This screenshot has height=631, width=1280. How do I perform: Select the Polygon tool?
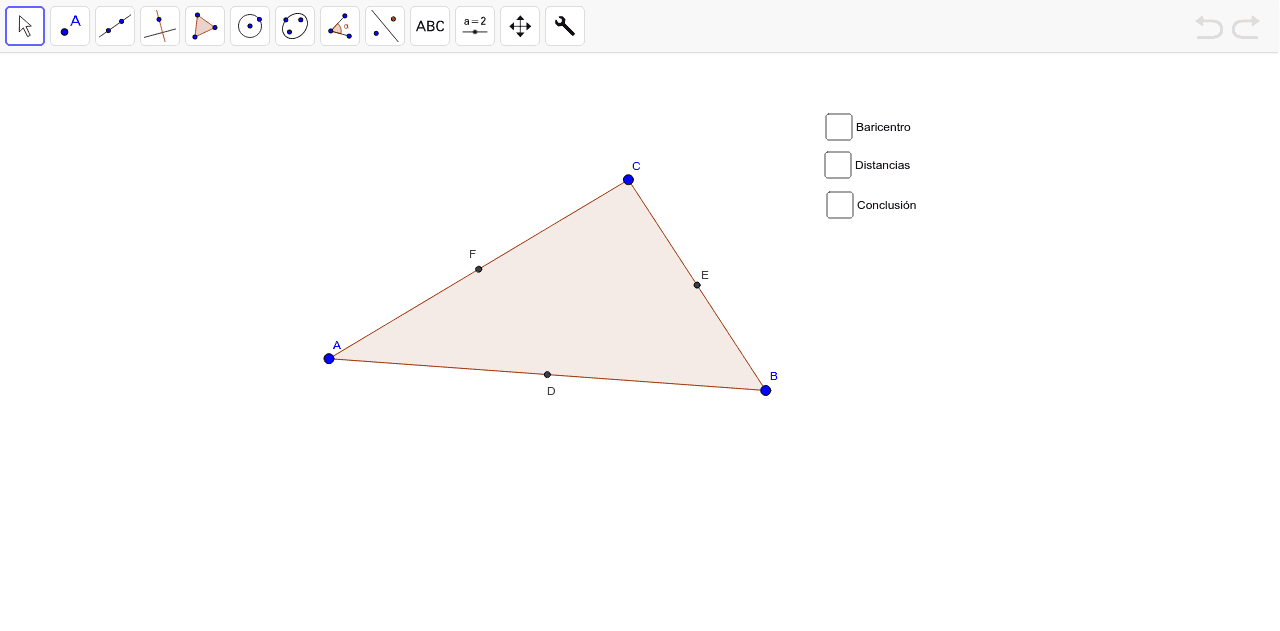point(205,26)
